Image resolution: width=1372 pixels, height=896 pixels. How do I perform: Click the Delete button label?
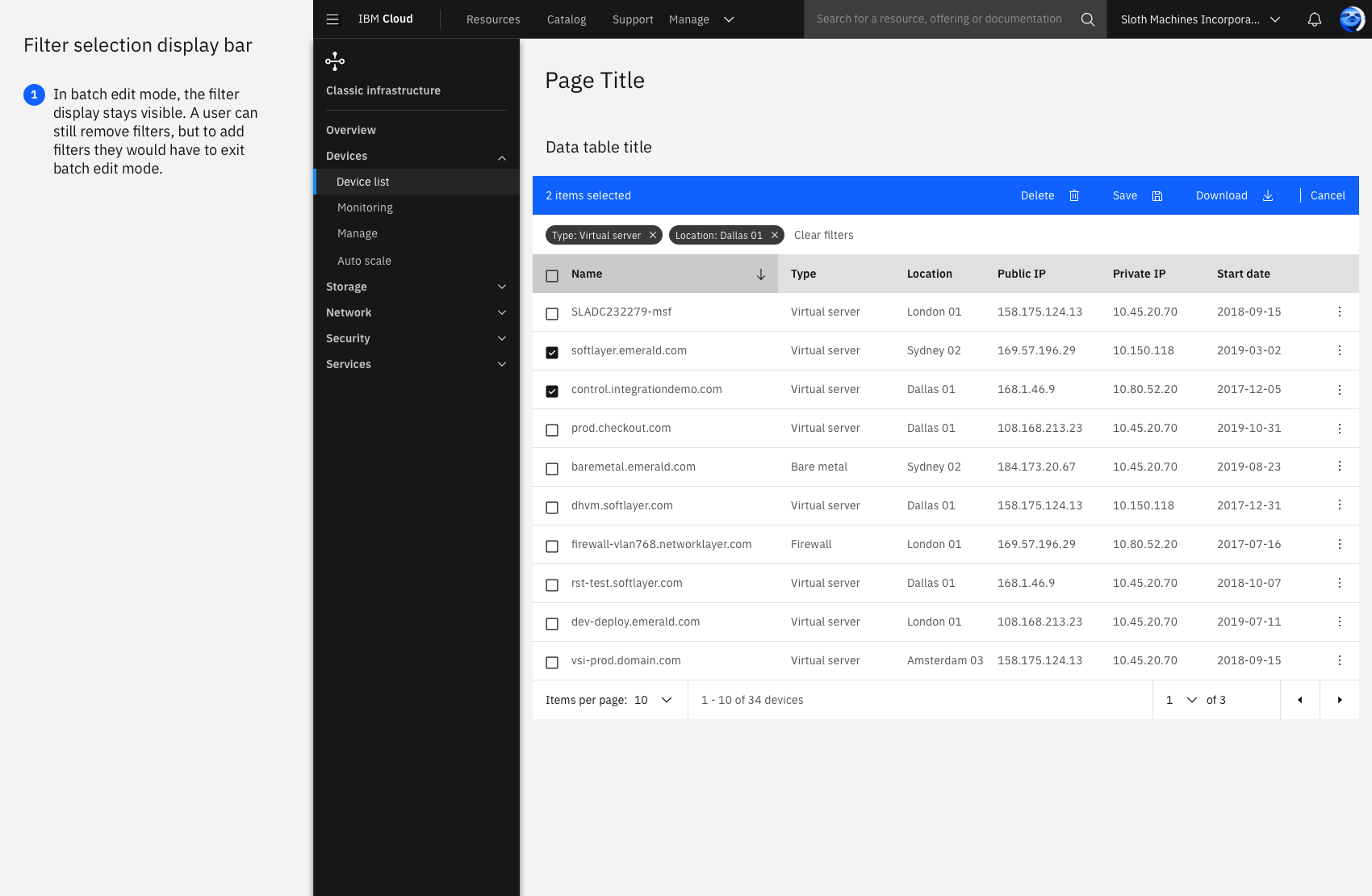(1037, 195)
